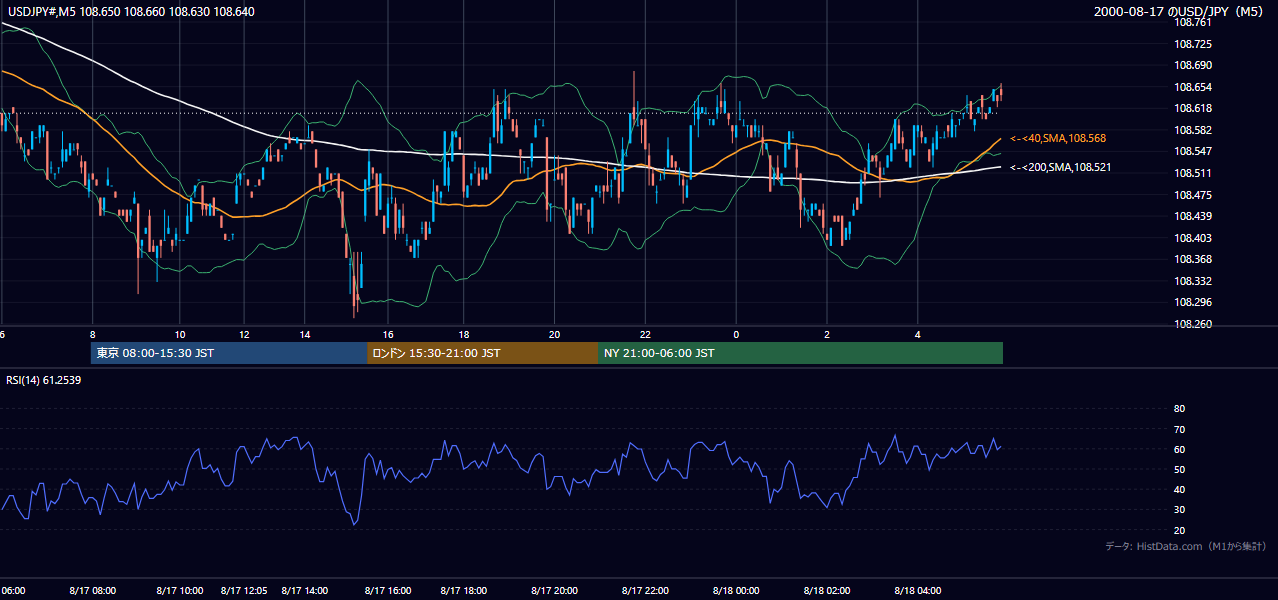Click RSI scale value 40
This screenshot has height=600, width=1278.
[1179, 490]
